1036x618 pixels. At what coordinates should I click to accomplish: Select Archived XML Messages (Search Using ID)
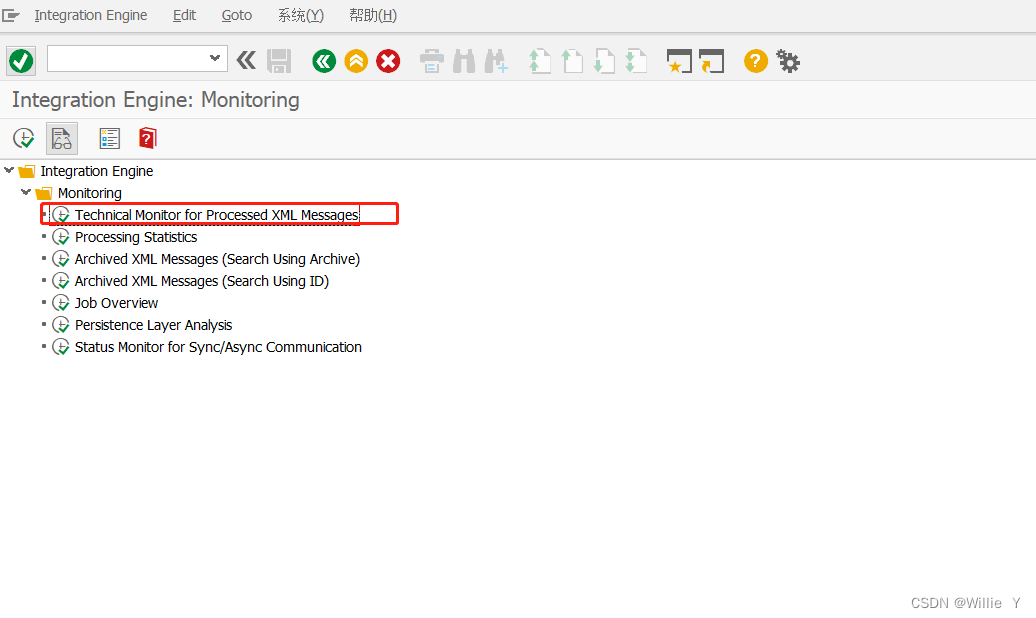pyautogui.click(x=202, y=281)
